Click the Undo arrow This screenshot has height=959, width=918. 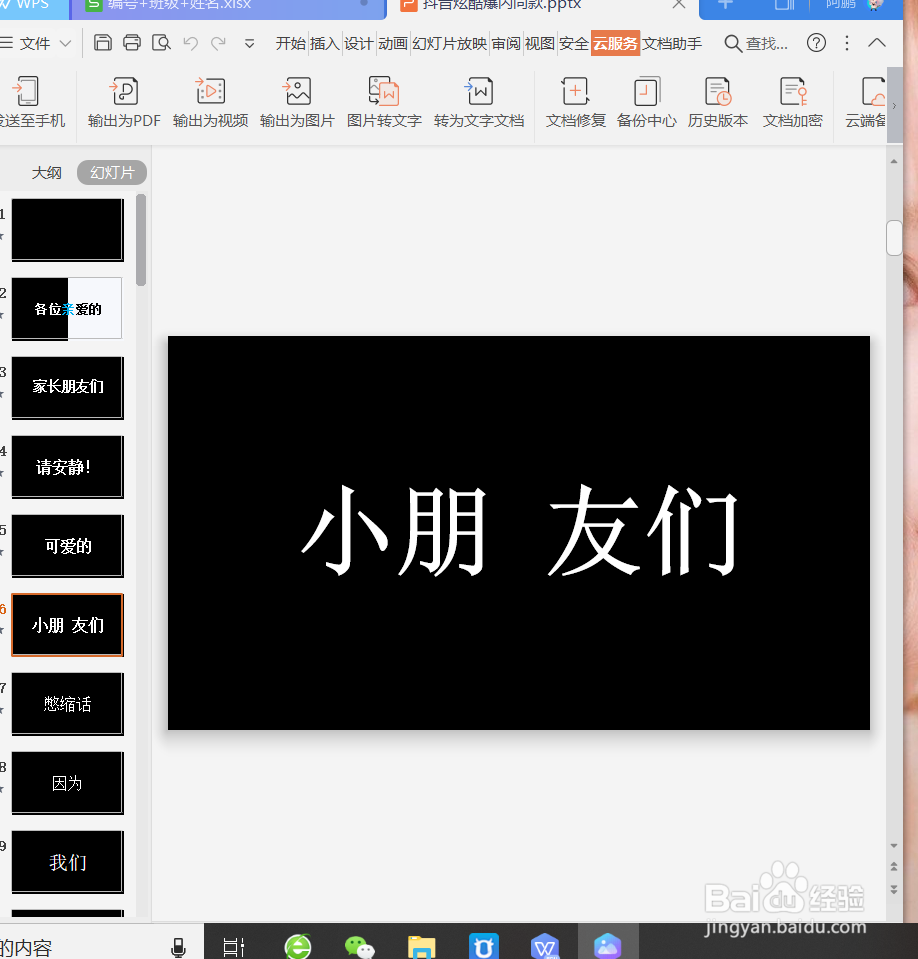tap(190, 43)
